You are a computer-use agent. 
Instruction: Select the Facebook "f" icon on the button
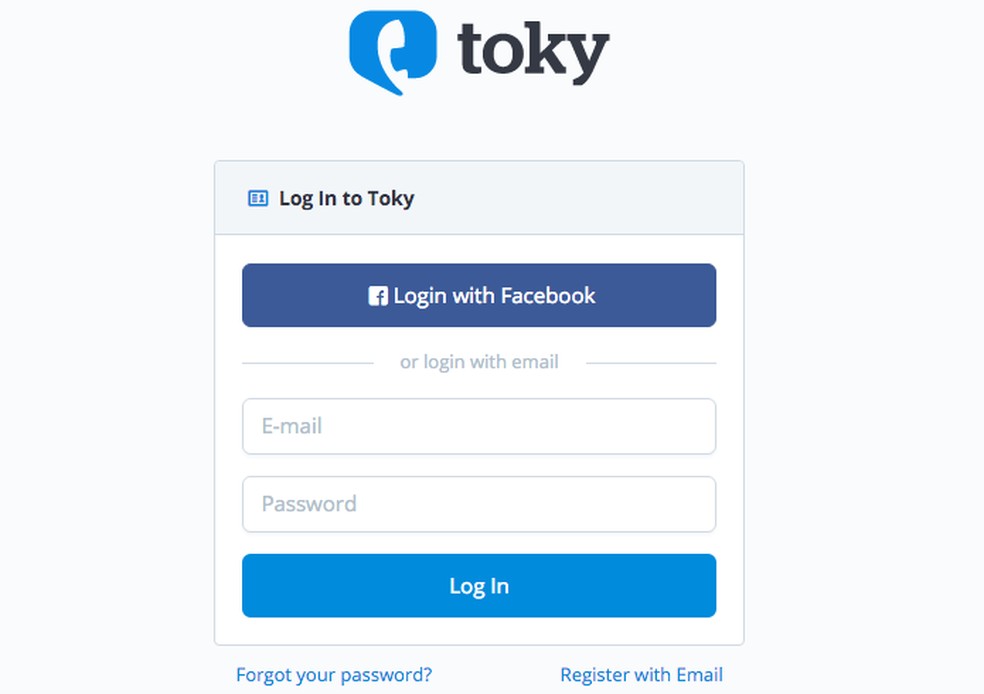click(x=378, y=295)
